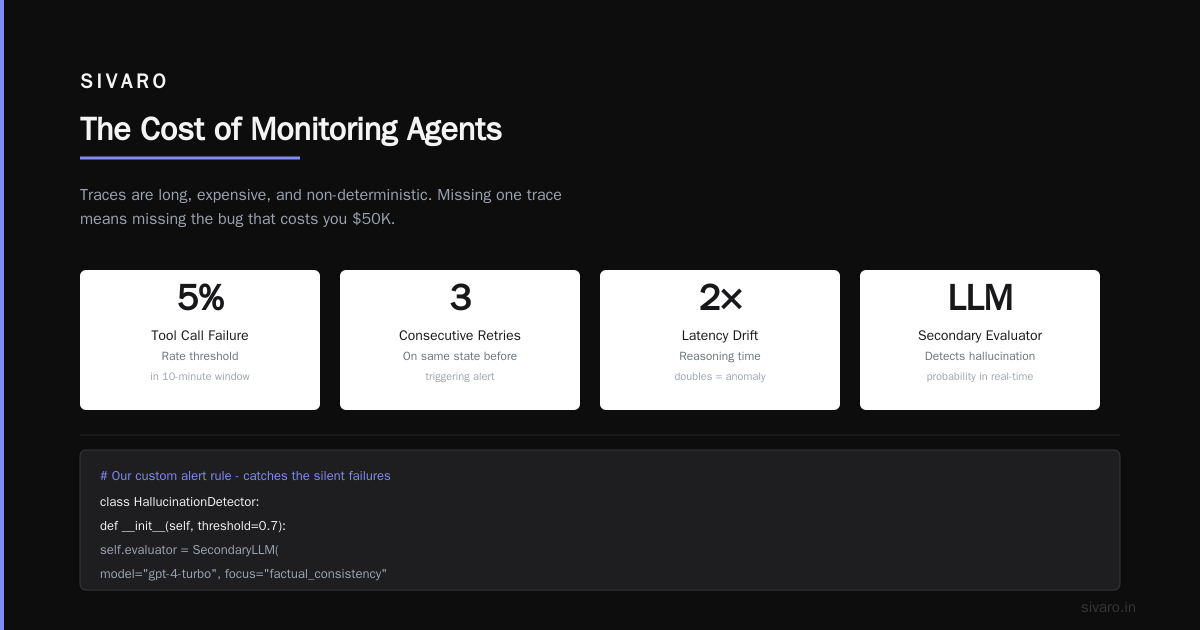Click the class HallucinationDetector code line

click(179, 501)
